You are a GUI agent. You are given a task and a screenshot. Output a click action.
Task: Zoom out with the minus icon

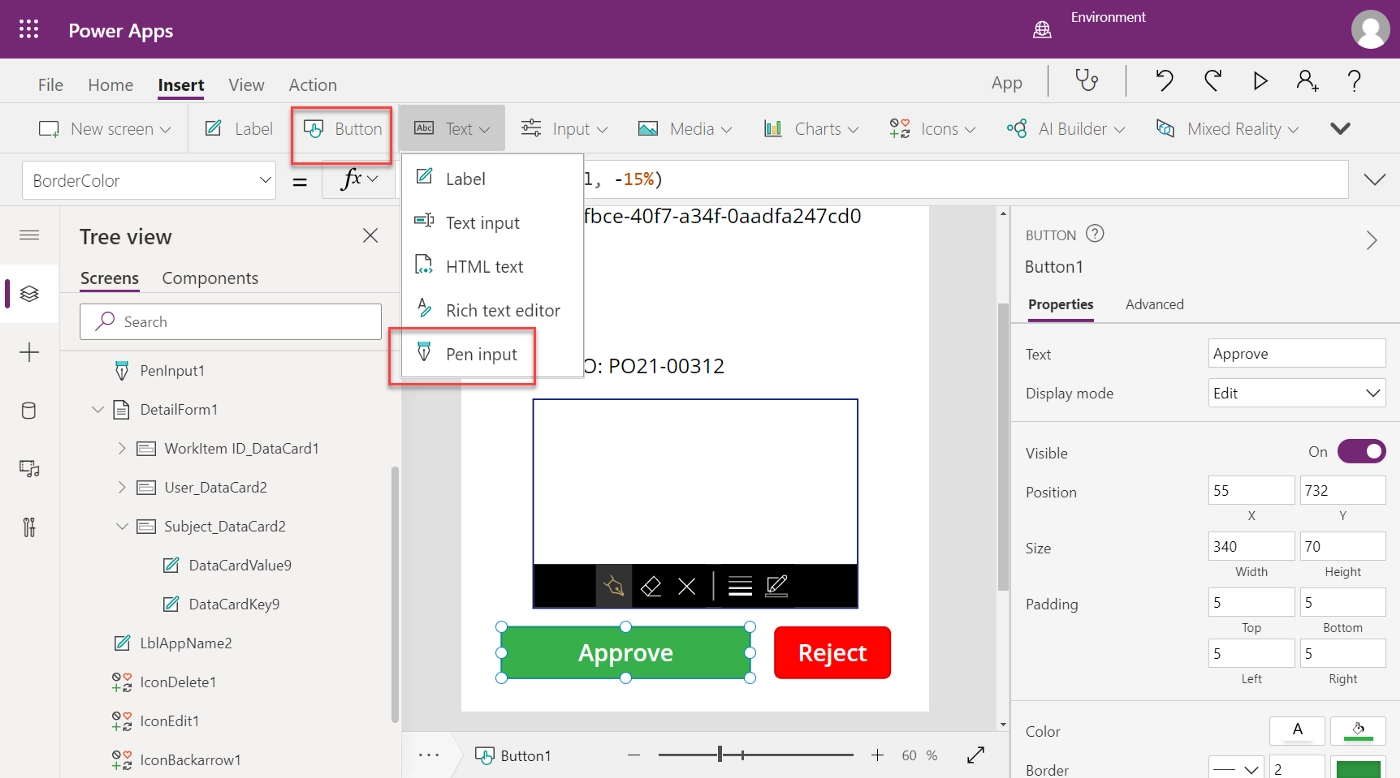tap(635, 755)
